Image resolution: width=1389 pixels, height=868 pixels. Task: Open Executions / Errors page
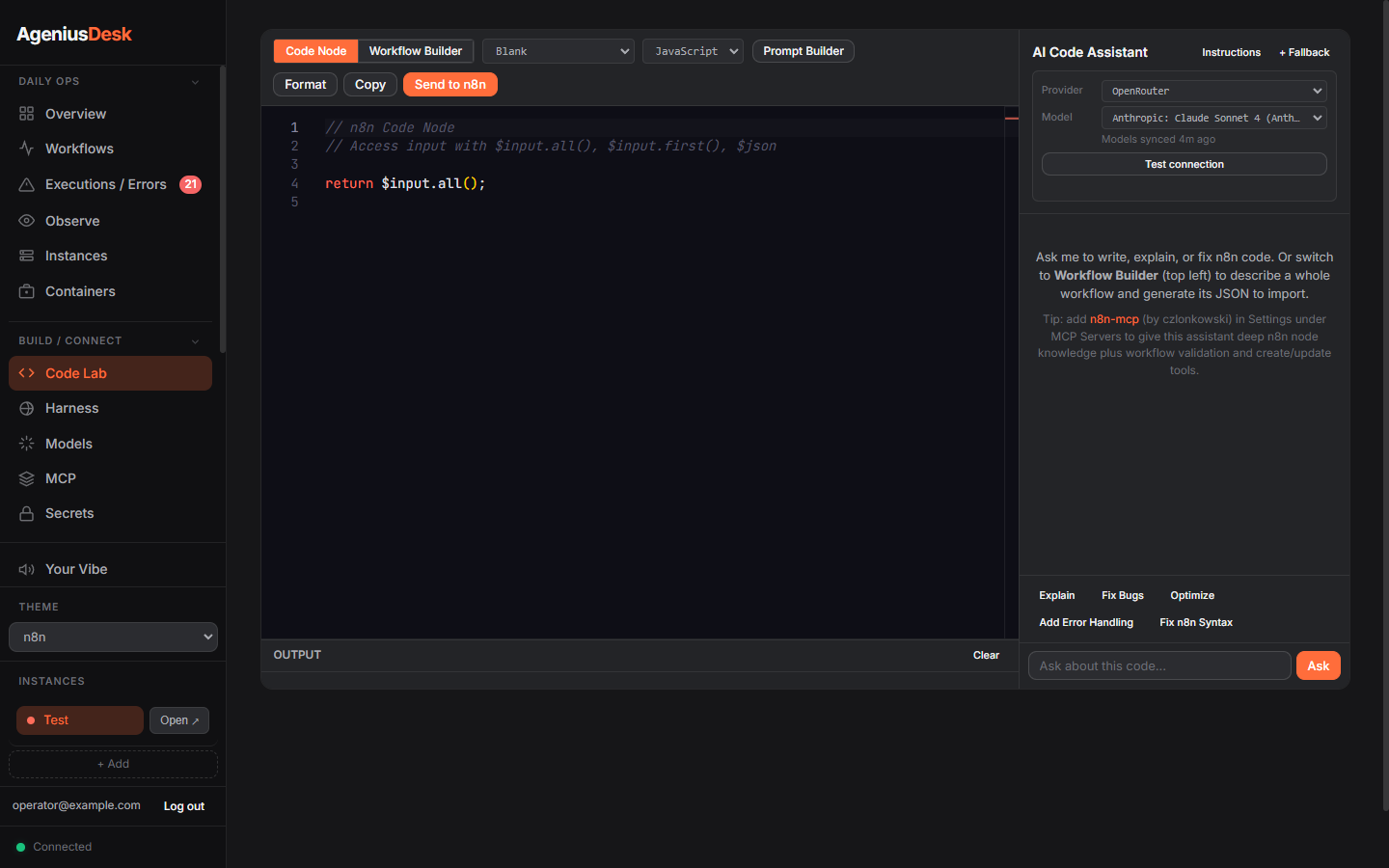click(110, 184)
